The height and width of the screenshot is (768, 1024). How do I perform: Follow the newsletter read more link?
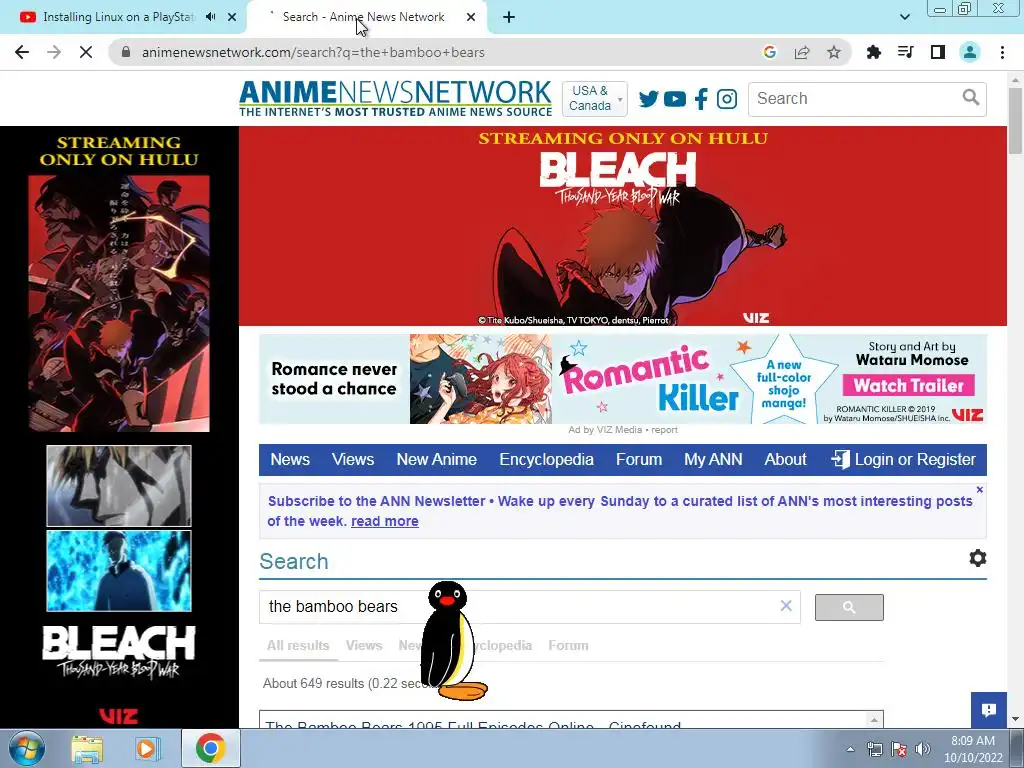click(x=385, y=521)
